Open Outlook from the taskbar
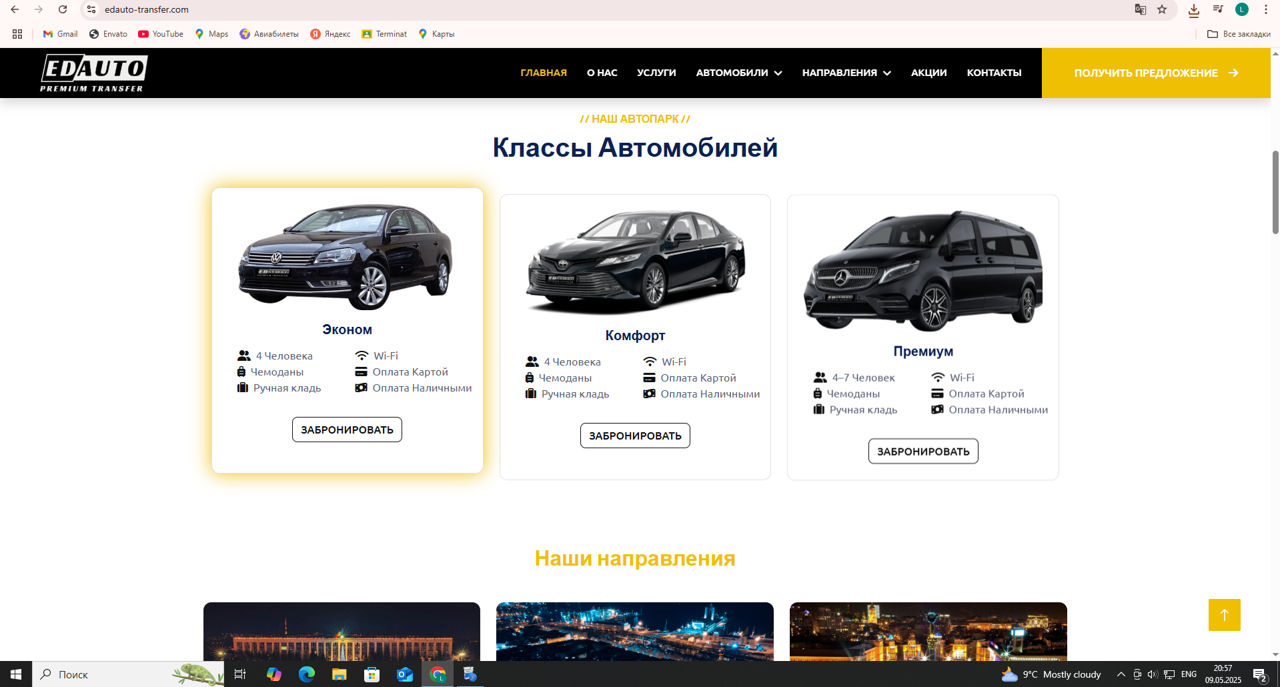Viewport: 1280px width, 687px height. click(405, 675)
